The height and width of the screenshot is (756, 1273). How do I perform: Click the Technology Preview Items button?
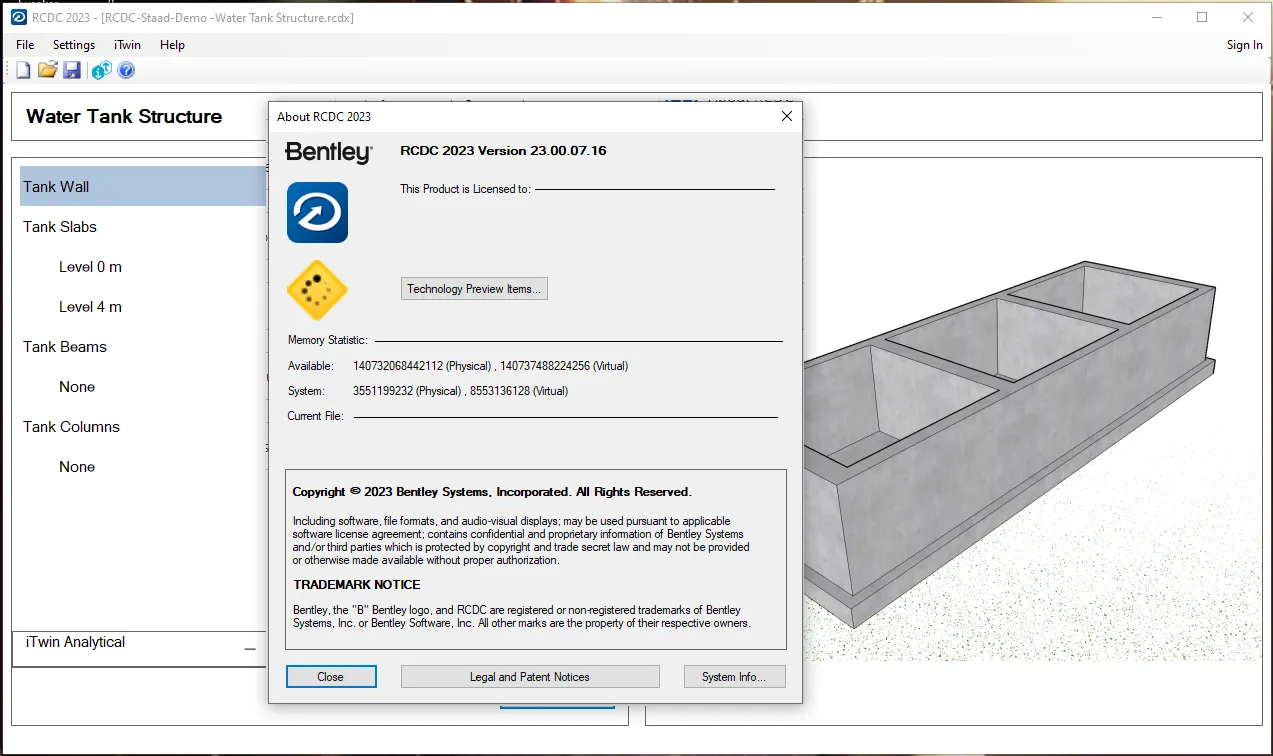click(x=474, y=289)
